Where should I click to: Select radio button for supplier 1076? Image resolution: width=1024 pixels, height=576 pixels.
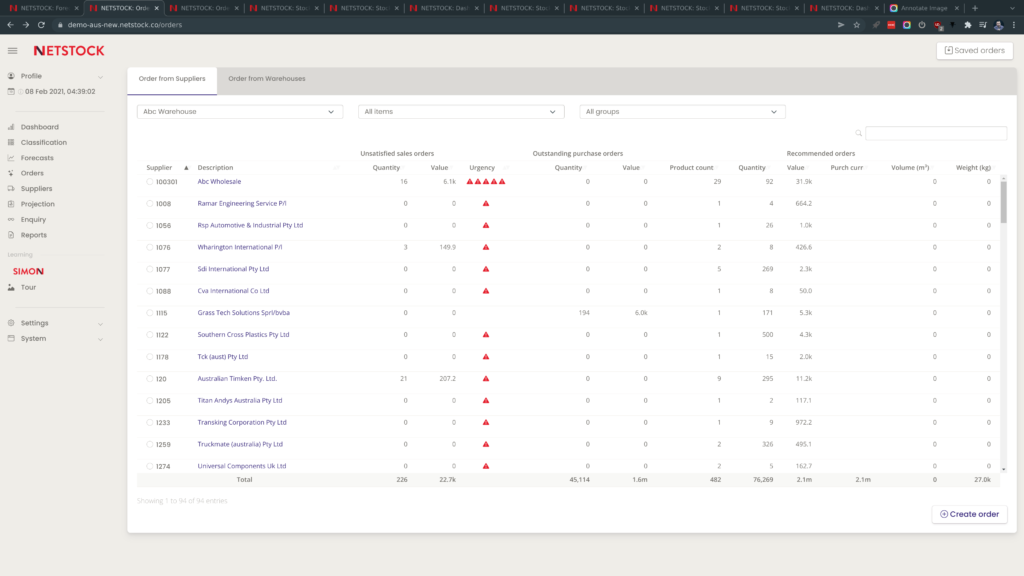tap(150, 247)
